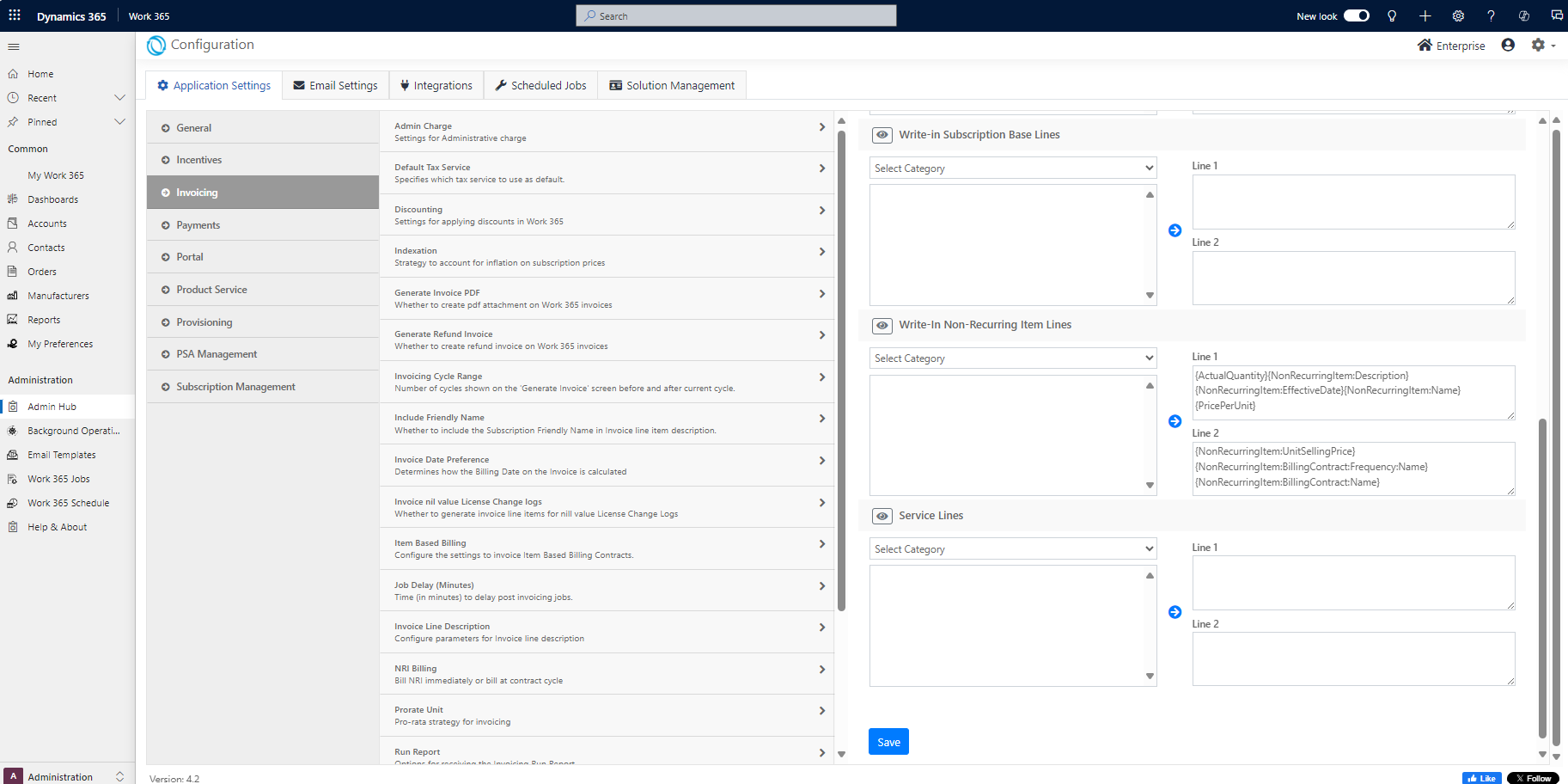This screenshot has width=1568, height=784.
Task: Expand the Discounting setting chevron
Action: [x=822, y=211]
